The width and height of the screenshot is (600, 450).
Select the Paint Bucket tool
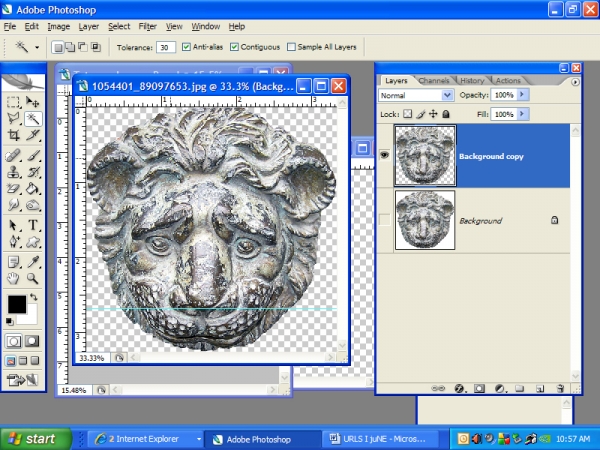pos(33,189)
